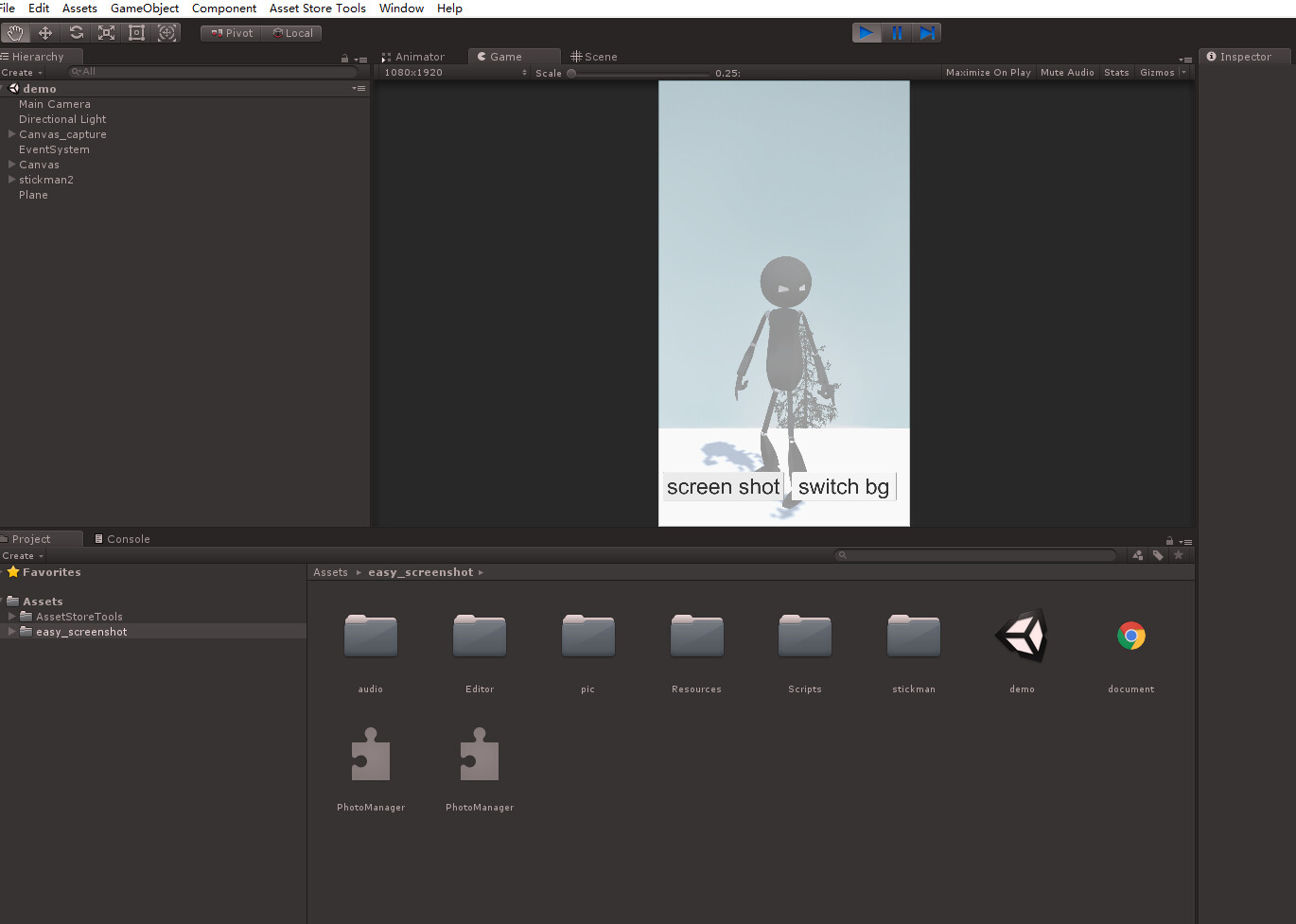Click the padlock icon on the Hierarchy panel
Image resolution: width=1296 pixels, height=924 pixels.
[344, 57]
